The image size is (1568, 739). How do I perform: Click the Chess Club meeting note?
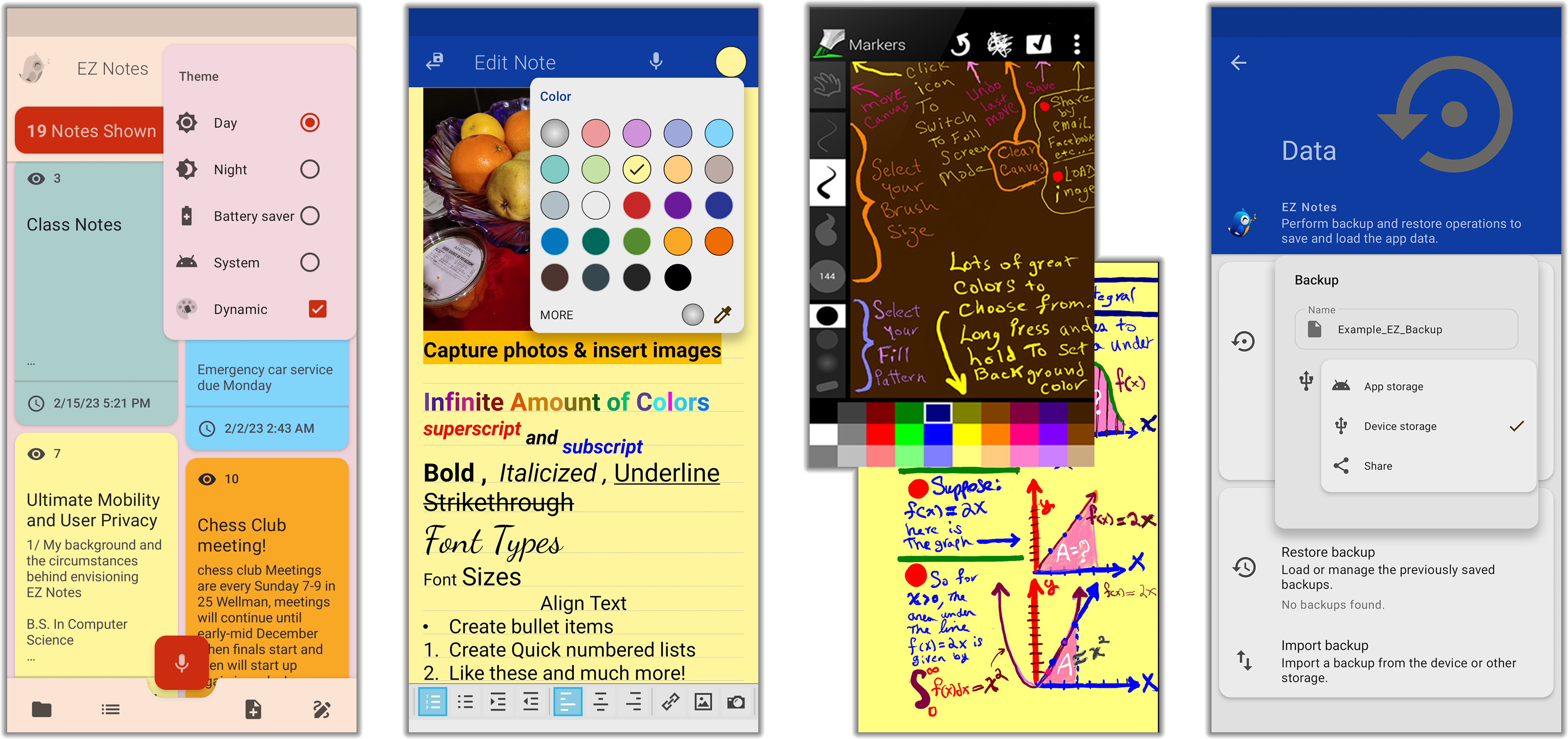pos(265,580)
